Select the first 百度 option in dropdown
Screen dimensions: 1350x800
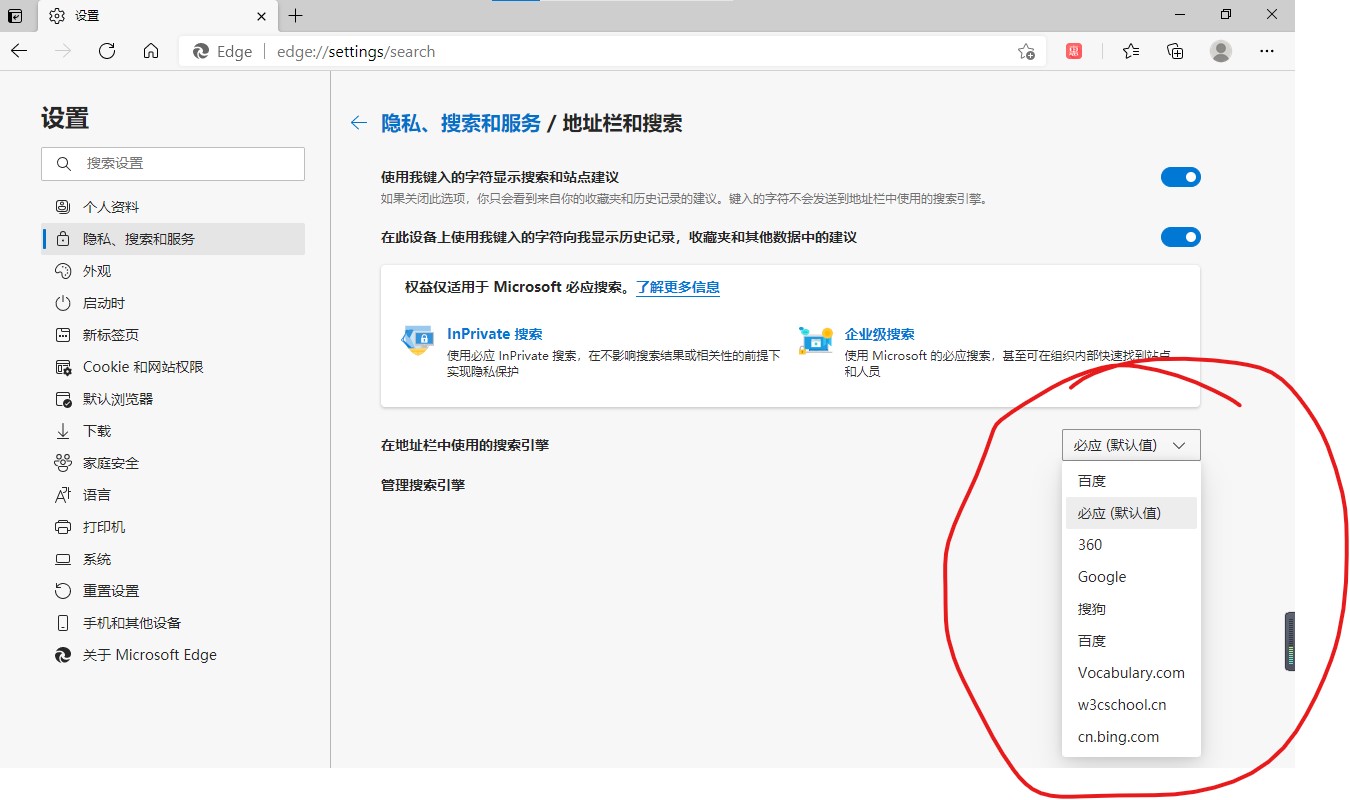coord(1131,481)
